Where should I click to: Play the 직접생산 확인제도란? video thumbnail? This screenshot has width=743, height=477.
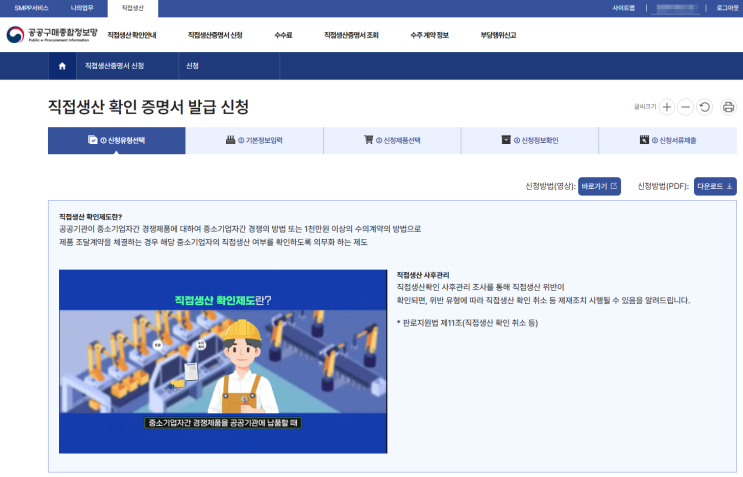(223, 361)
